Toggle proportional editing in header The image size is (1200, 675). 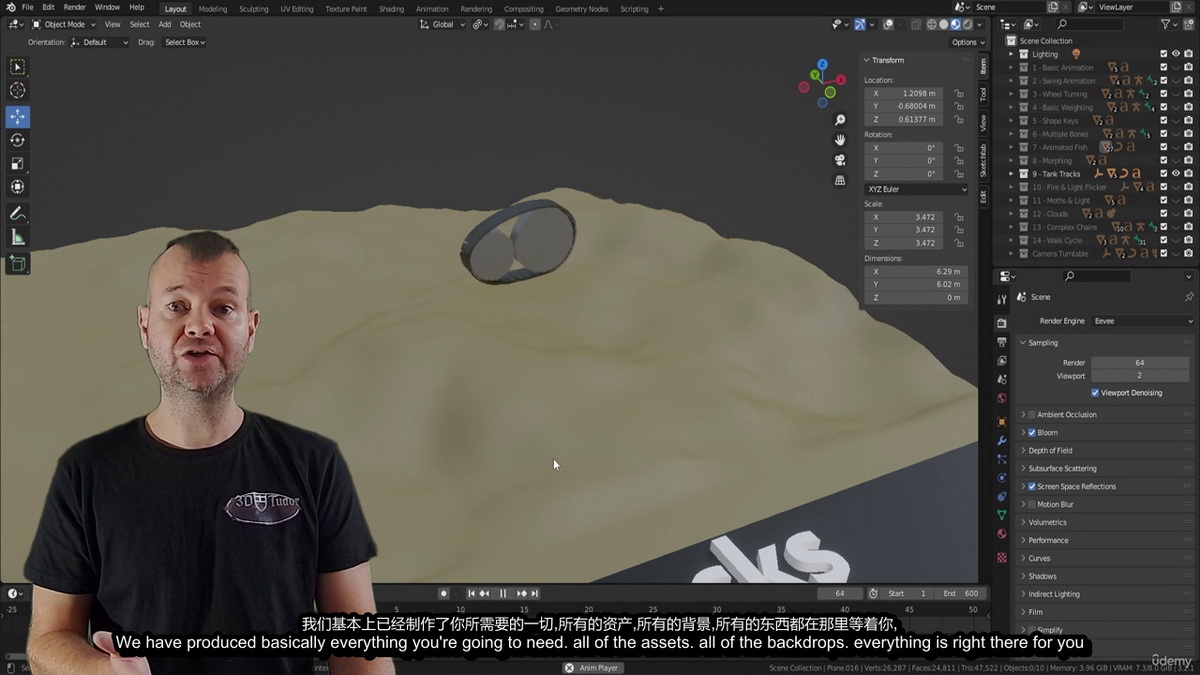(x=535, y=24)
